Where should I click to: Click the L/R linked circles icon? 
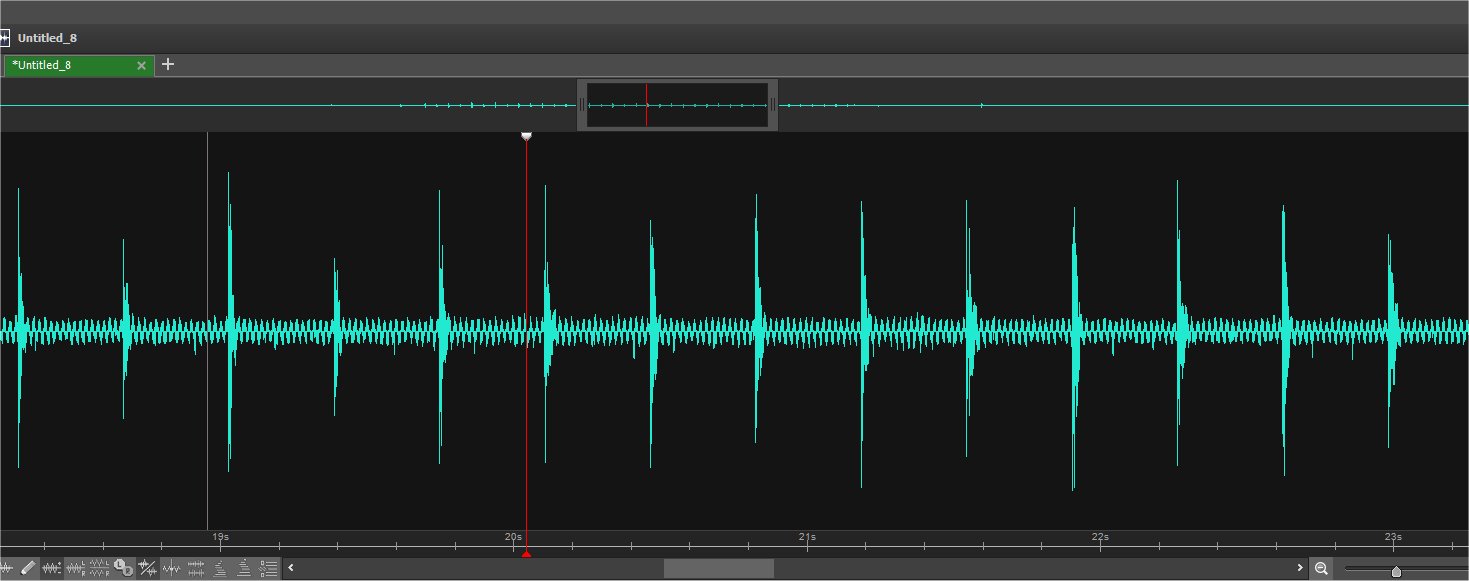click(x=124, y=568)
